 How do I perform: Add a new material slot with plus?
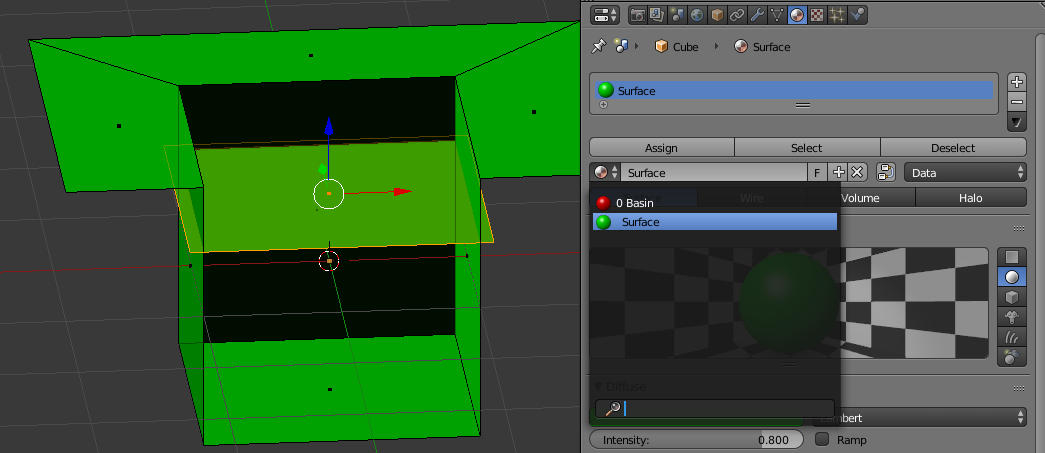[1017, 82]
